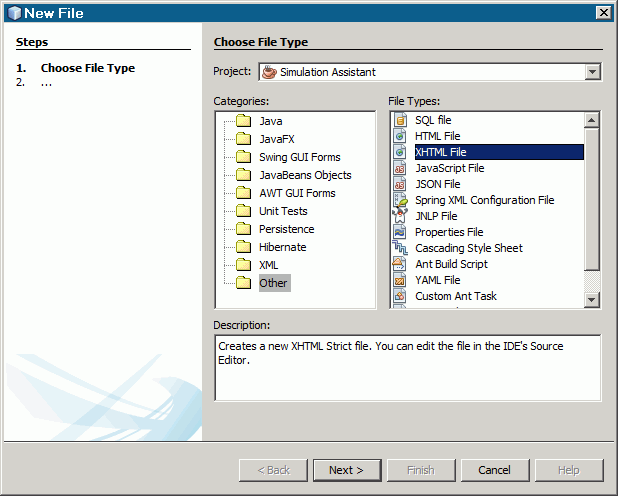Click the Unit Tests folder icon

point(244,211)
